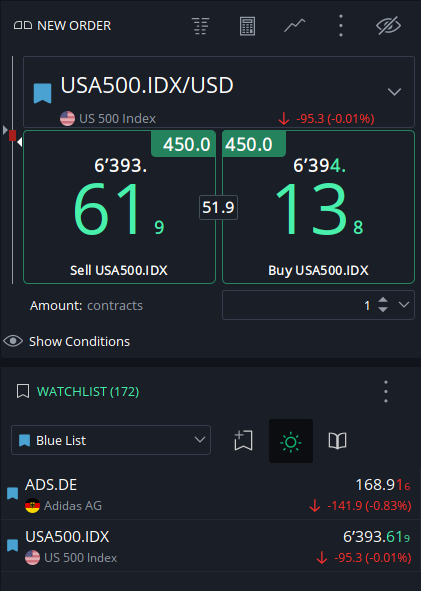Click Sell USA500.IDX price button

coord(119,207)
